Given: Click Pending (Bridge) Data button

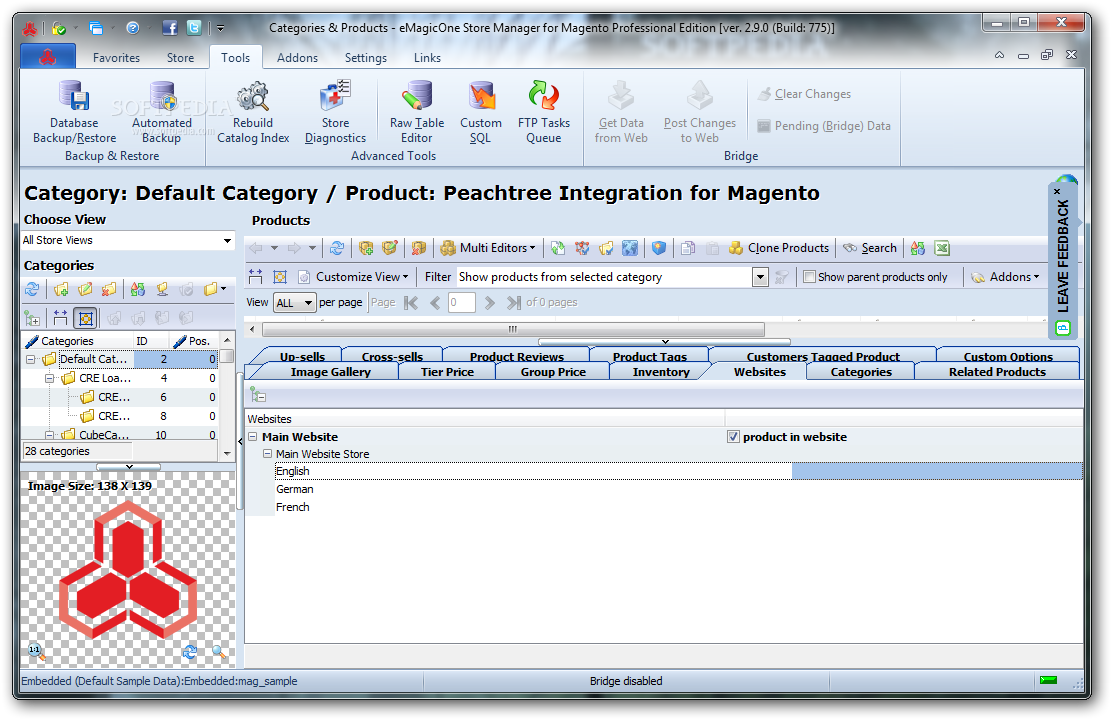Looking at the screenshot, I should [x=824, y=126].
